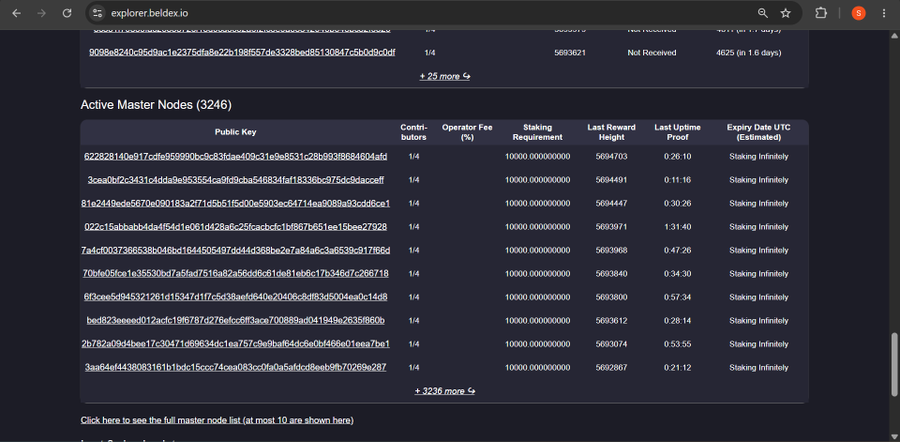Screen dimensions: 900x442
Task: Select uptime proof value 0:26:10
Action: pyautogui.click(x=677, y=156)
